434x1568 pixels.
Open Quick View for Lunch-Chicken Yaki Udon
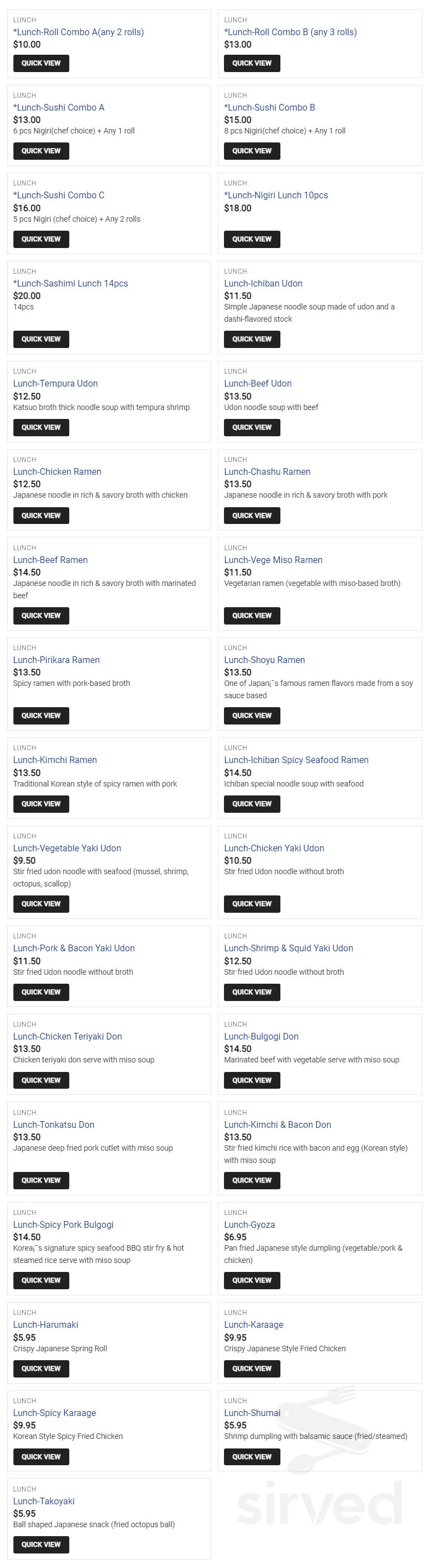click(251, 904)
